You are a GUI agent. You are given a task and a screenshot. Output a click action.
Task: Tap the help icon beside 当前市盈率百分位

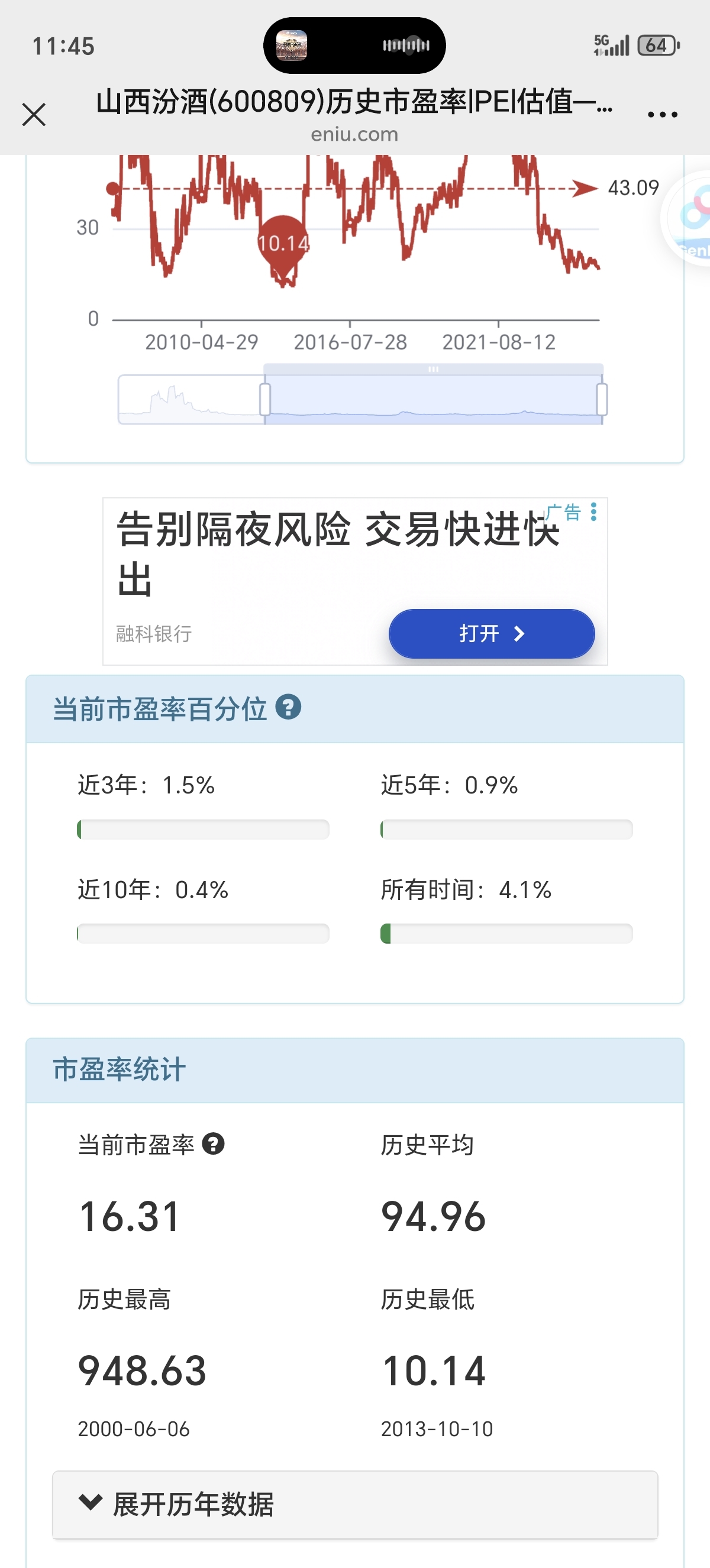tap(288, 707)
